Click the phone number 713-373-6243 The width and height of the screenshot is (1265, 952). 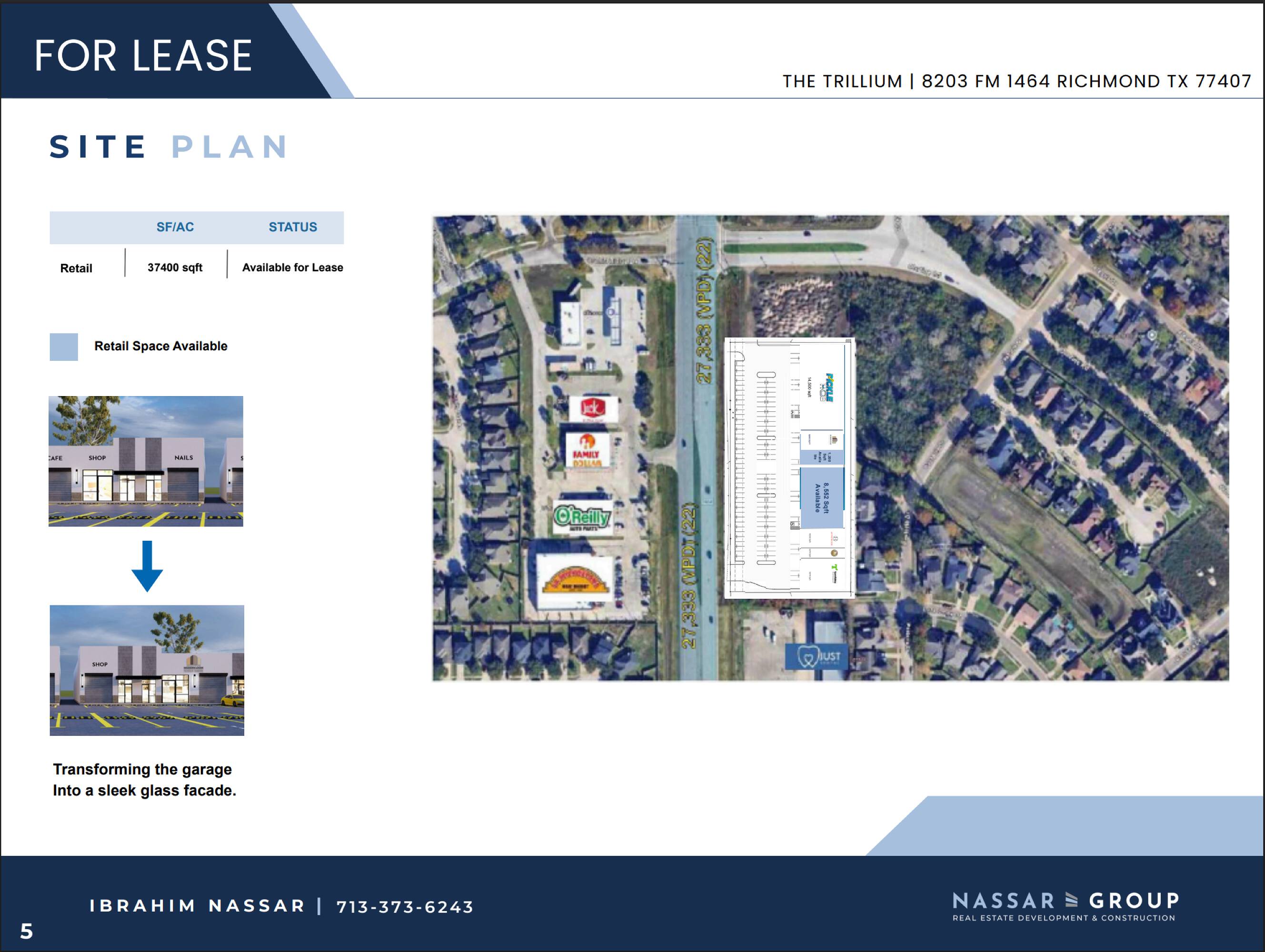click(x=405, y=907)
